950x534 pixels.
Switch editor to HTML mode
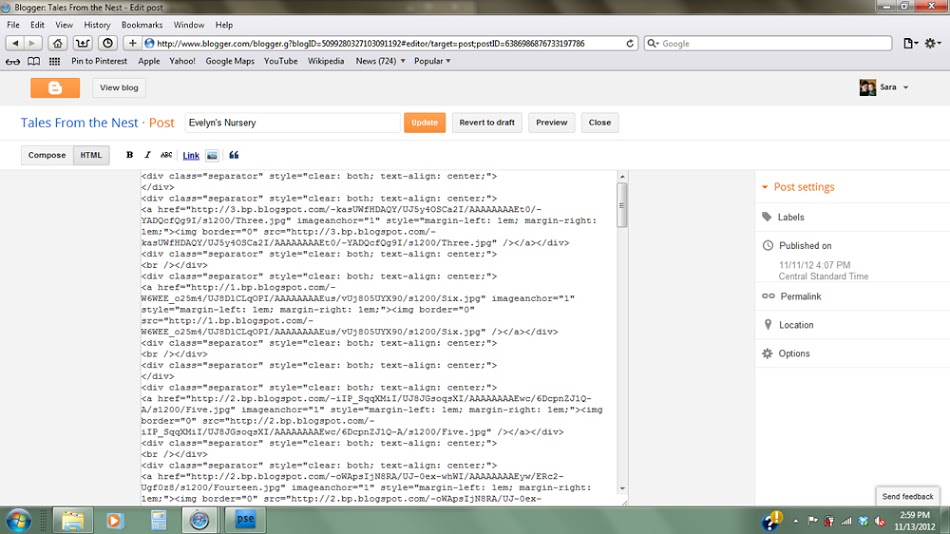(x=91, y=155)
